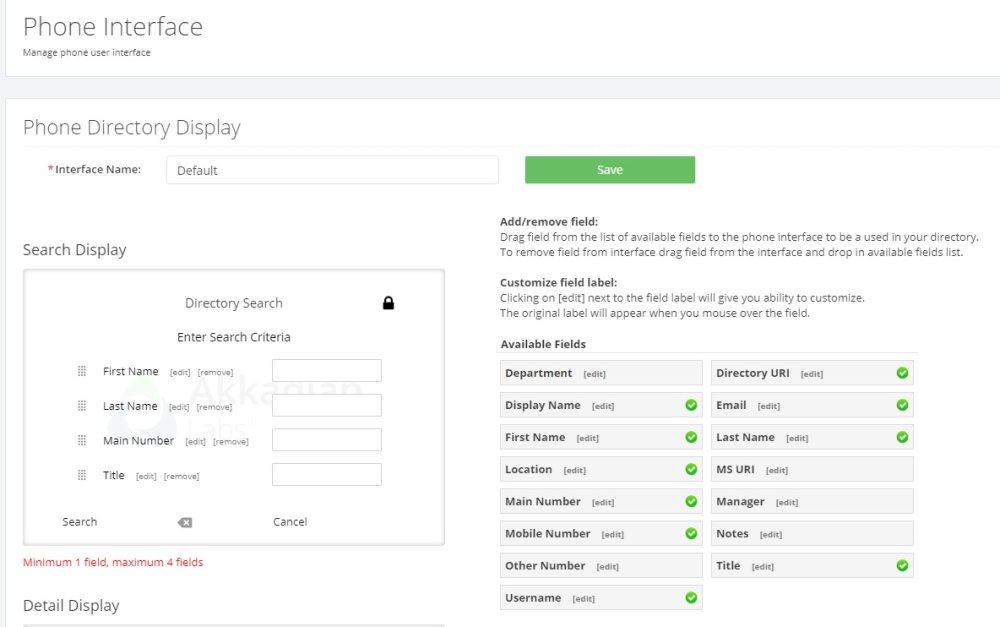Click the Main Number search input box

pos(327,439)
